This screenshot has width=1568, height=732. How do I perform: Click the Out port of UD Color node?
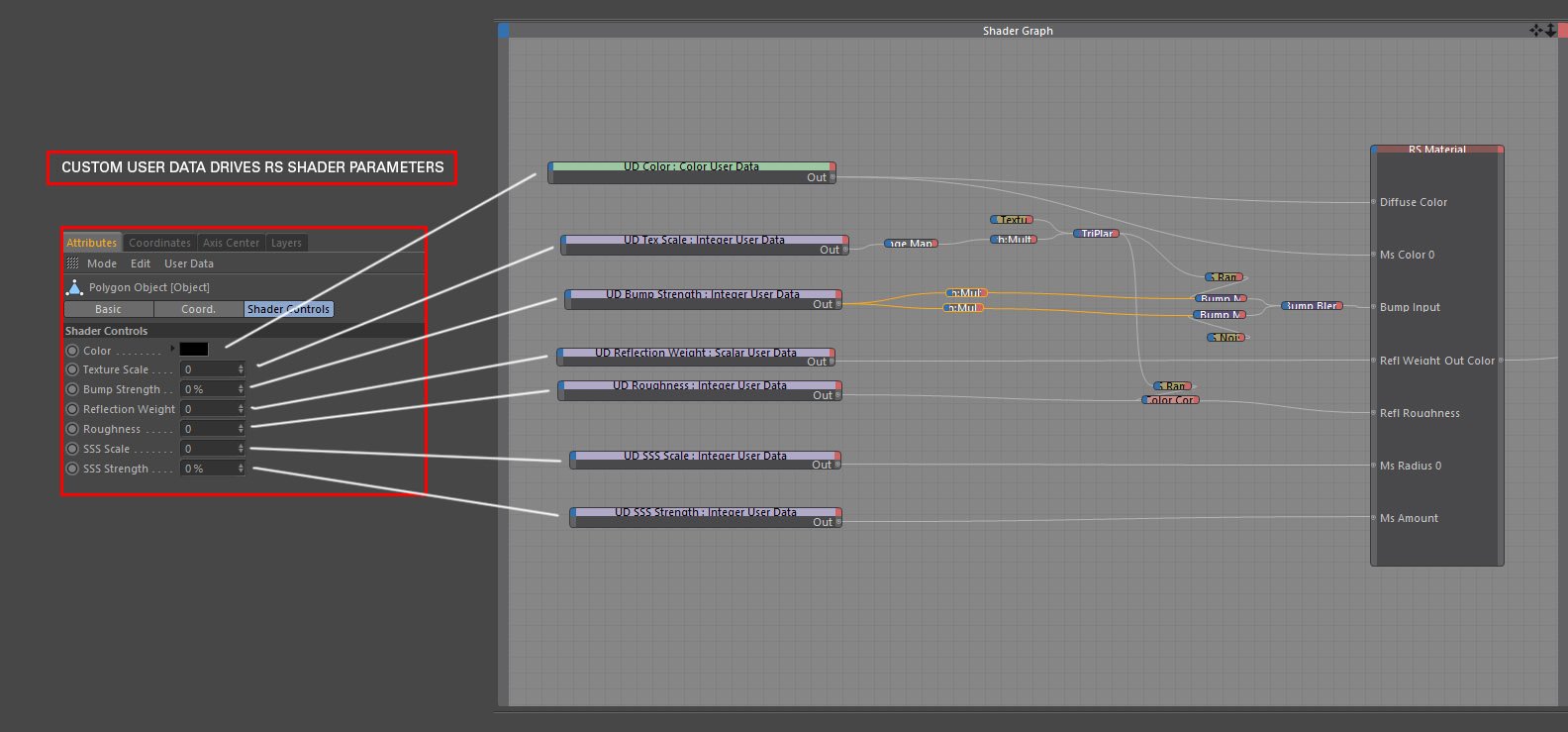(833, 177)
